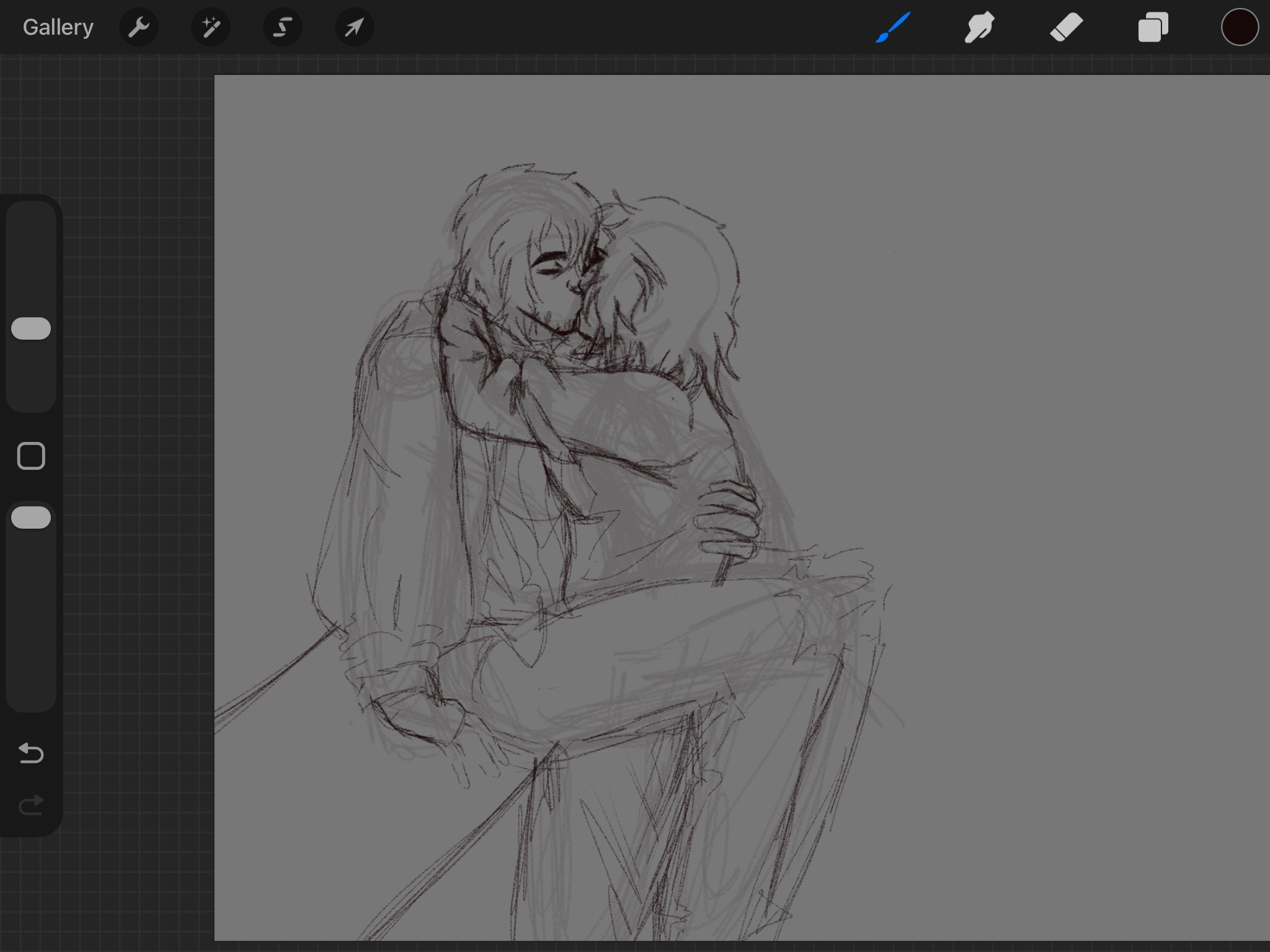Tap the sketch canvas
Screen dimensions: 1270x952
click(x=742, y=507)
